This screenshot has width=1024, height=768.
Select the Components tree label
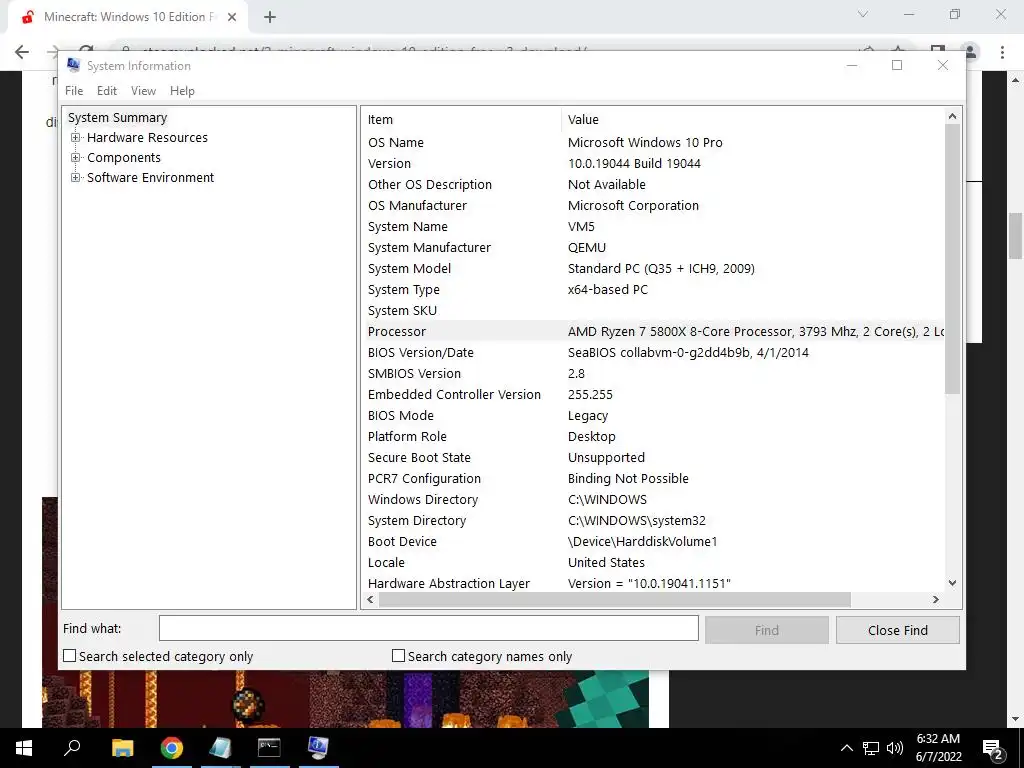pos(123,157)
